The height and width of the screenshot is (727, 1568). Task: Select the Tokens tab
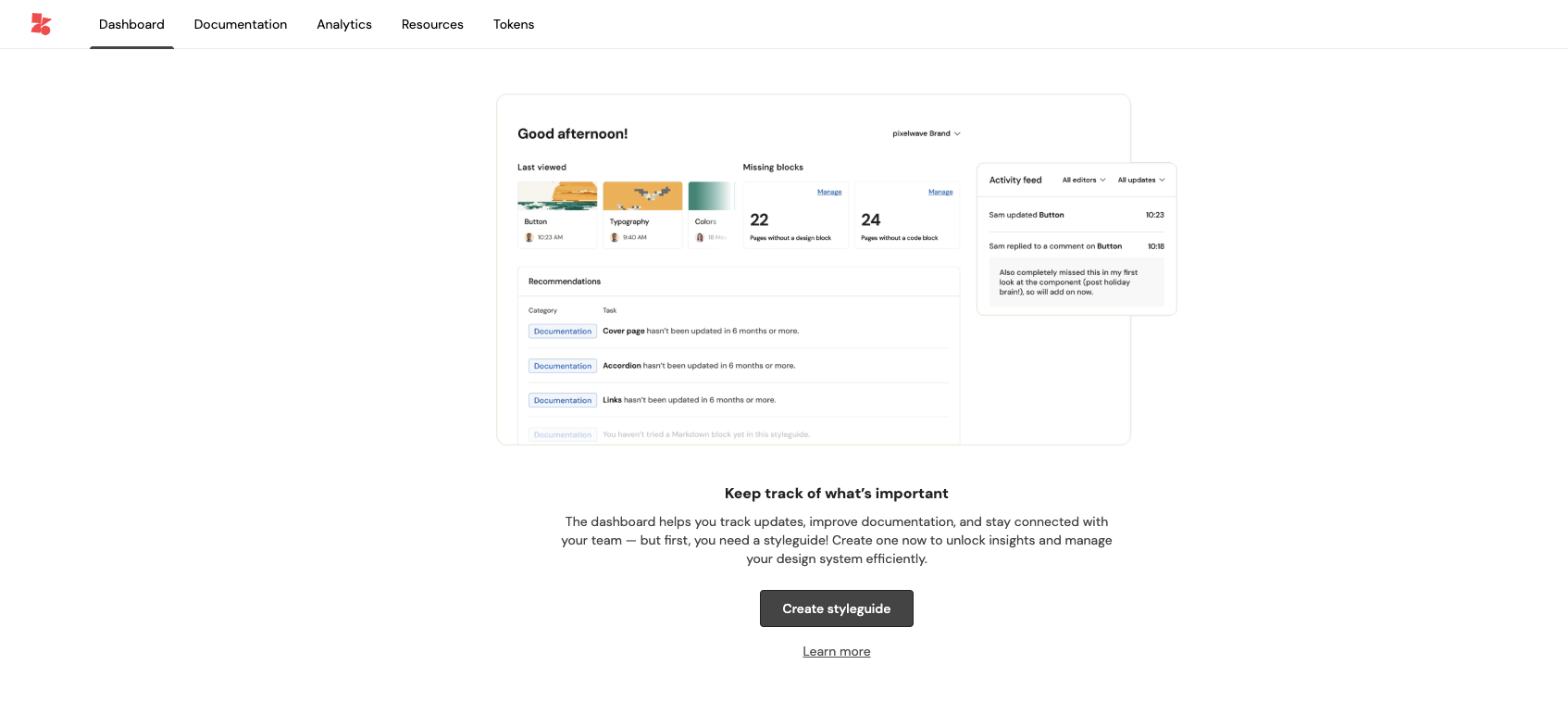click(x=513, y=24)
